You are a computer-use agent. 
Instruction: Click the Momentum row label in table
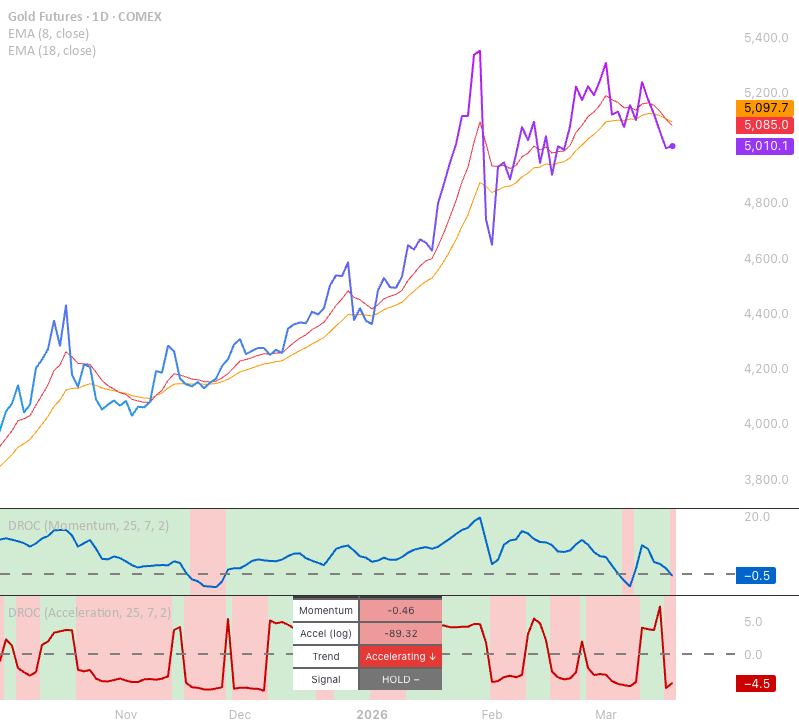pyautogui.click(x=326, y=610)
